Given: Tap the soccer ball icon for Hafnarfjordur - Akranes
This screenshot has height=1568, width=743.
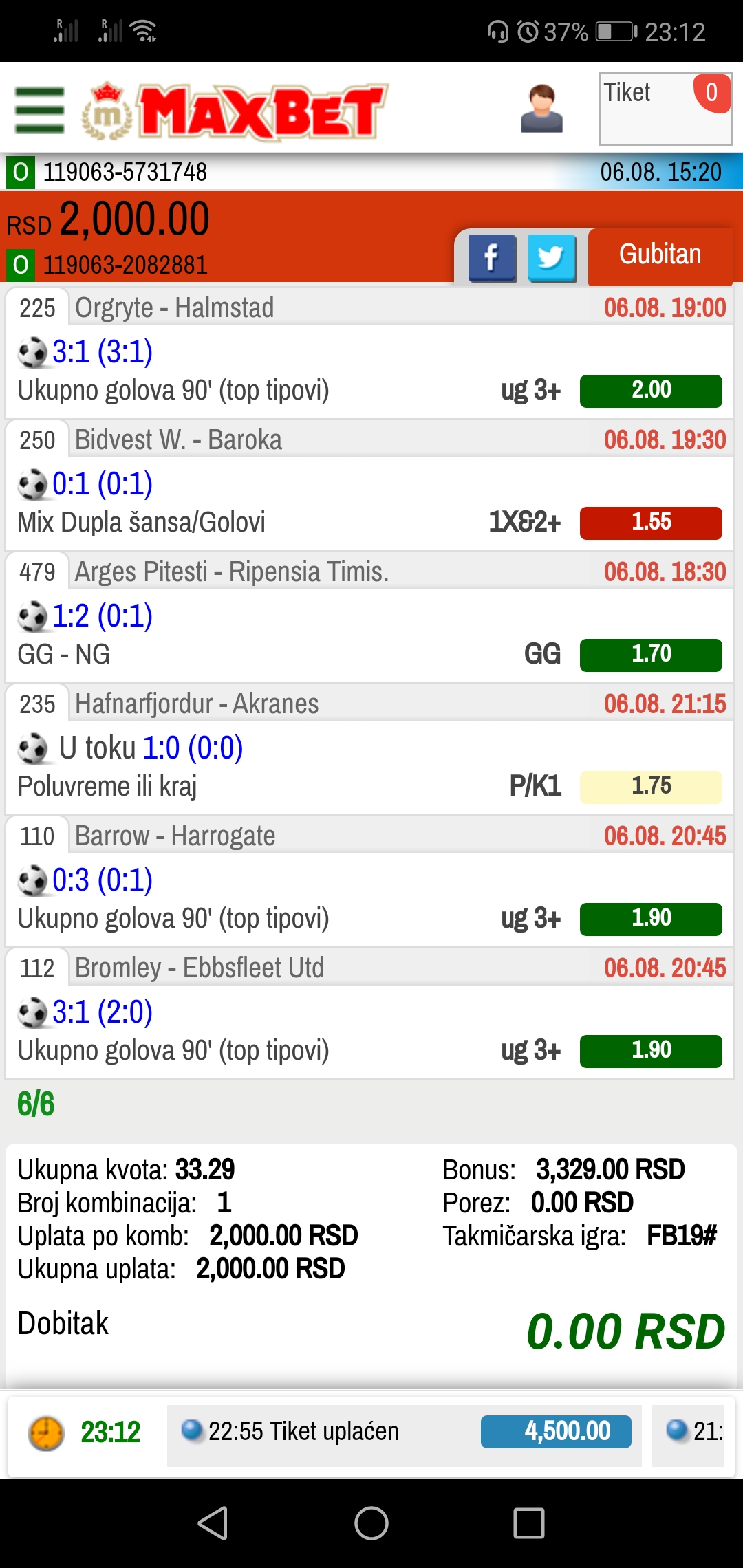Looking at the screenshot, I should tap(32, 749).
